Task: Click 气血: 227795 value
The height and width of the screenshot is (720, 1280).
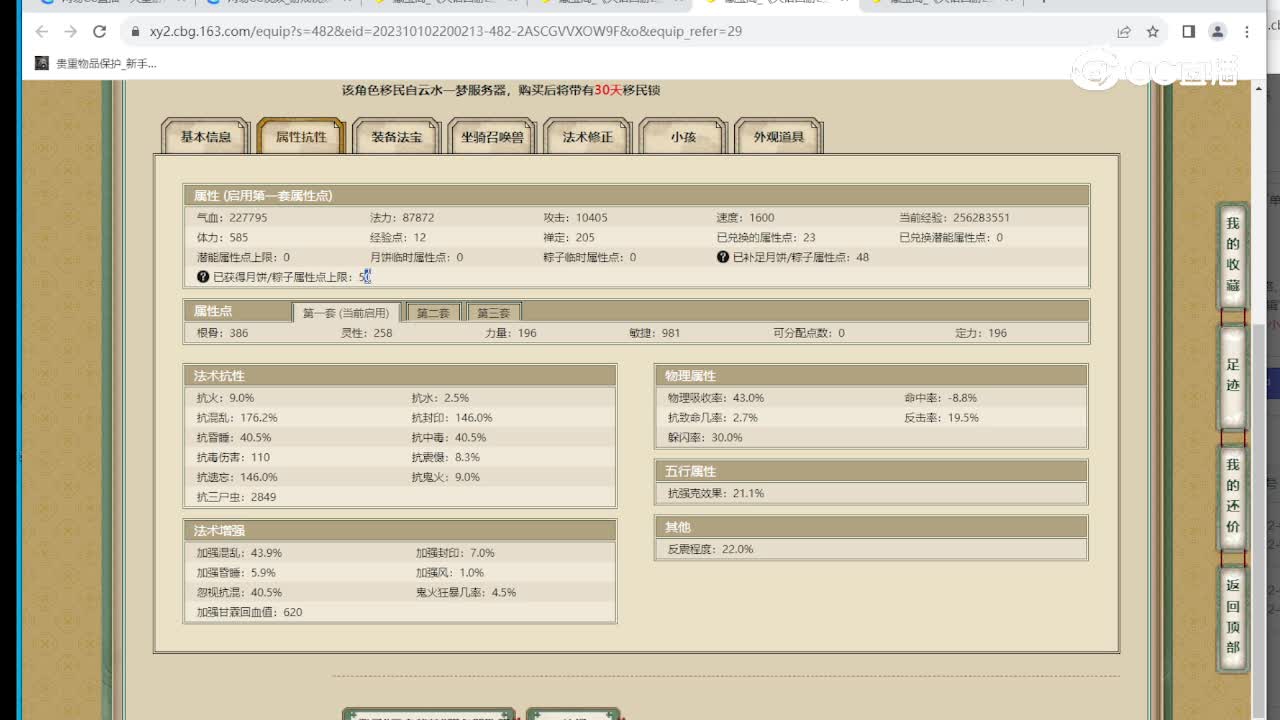Action: [x=232, y=217]
